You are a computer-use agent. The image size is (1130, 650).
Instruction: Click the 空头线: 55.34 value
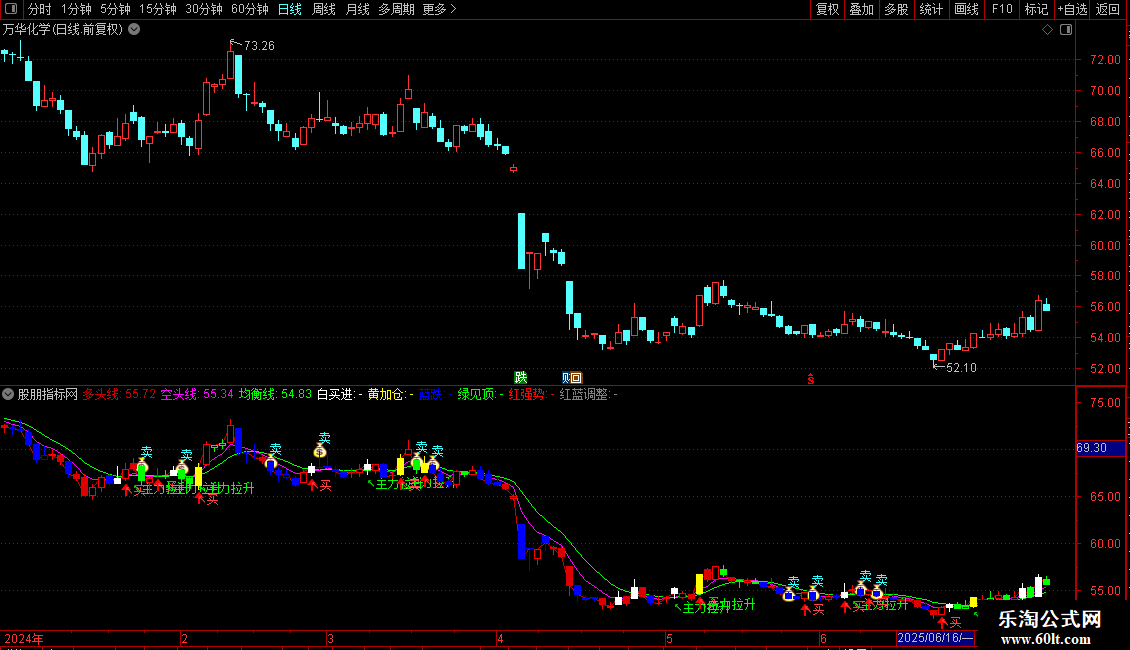(x=197, y=394)
